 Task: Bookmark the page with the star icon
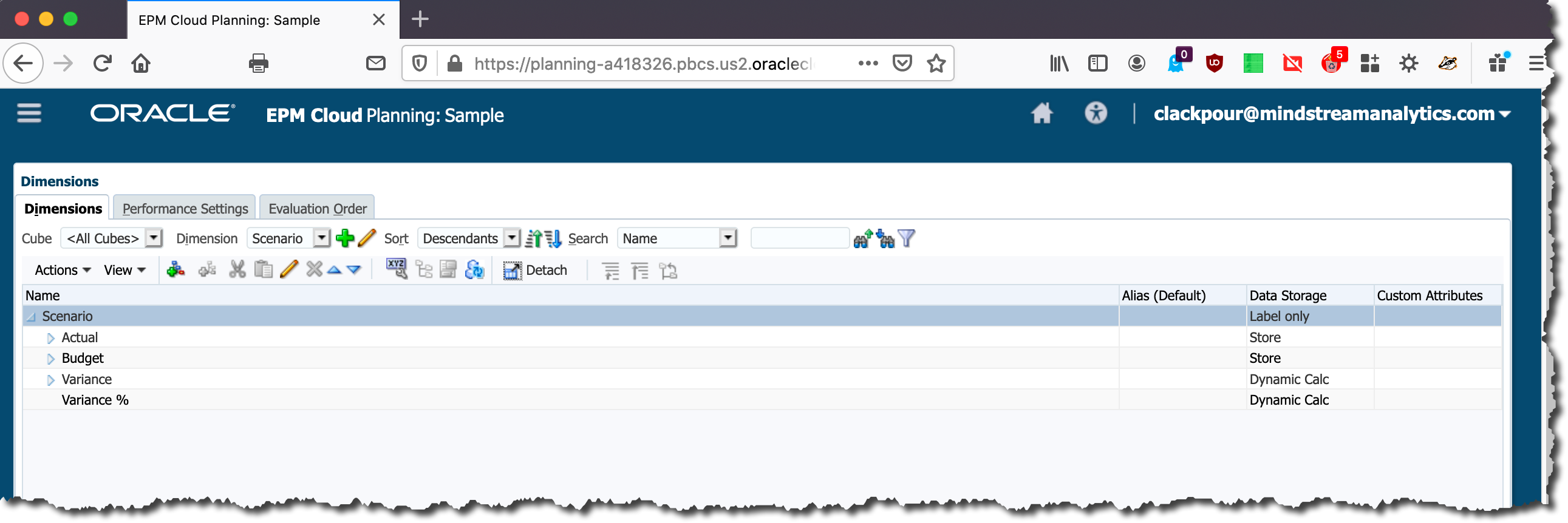[x=936, y=63]
